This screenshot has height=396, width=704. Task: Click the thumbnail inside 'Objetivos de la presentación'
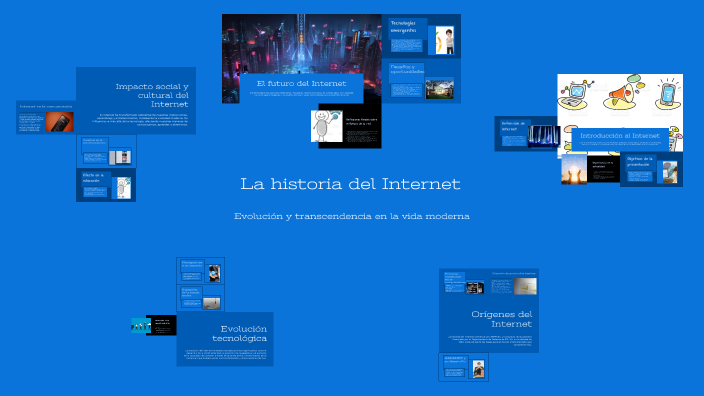point(670,172)
